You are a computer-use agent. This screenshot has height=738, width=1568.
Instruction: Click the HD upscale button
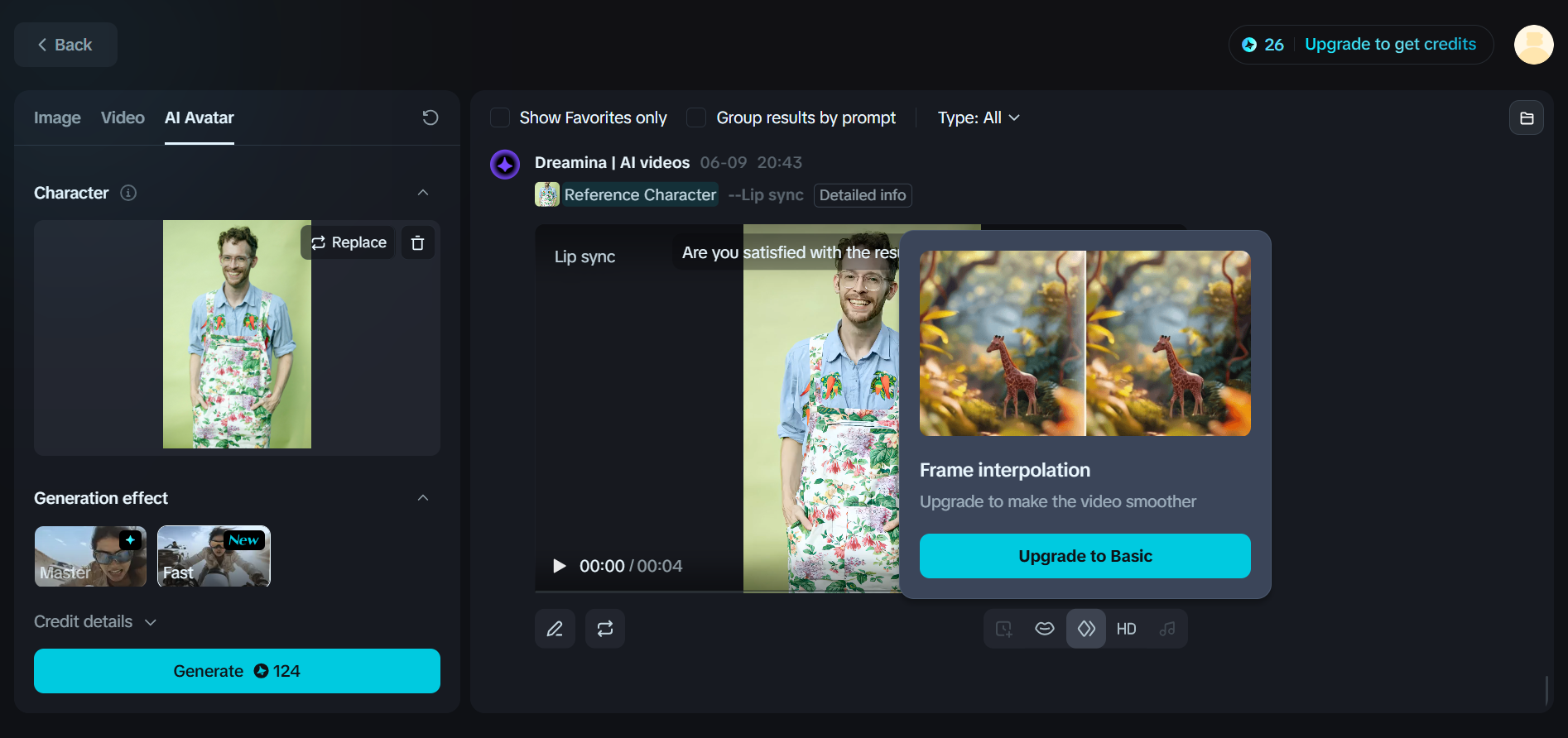tap(1126, 629)
